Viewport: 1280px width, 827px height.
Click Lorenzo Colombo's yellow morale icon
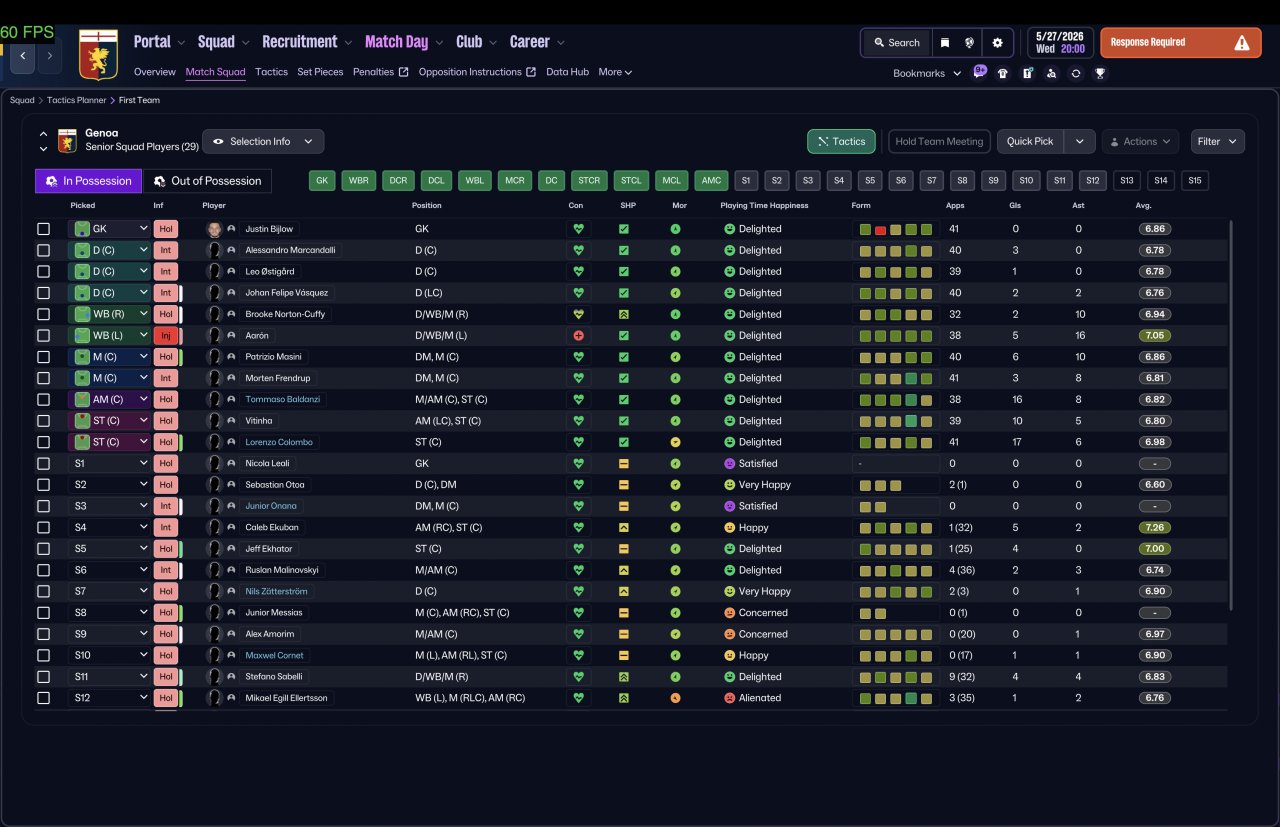click(x=676, y=442)
